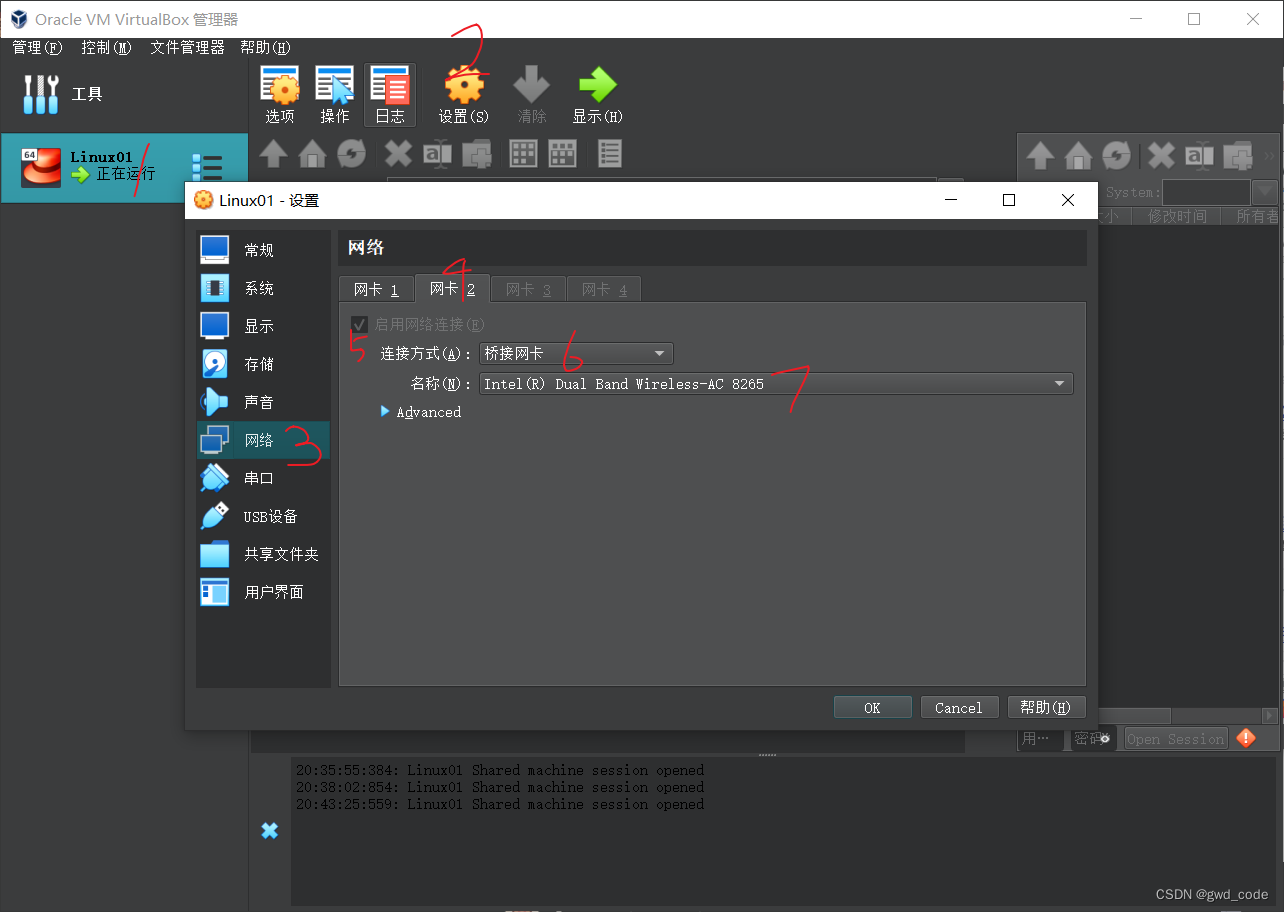The width and height of the screenshot is (1284, 912).
Task: Select 串口 (Serial Ports) settings category
Action: pos(263,478)
